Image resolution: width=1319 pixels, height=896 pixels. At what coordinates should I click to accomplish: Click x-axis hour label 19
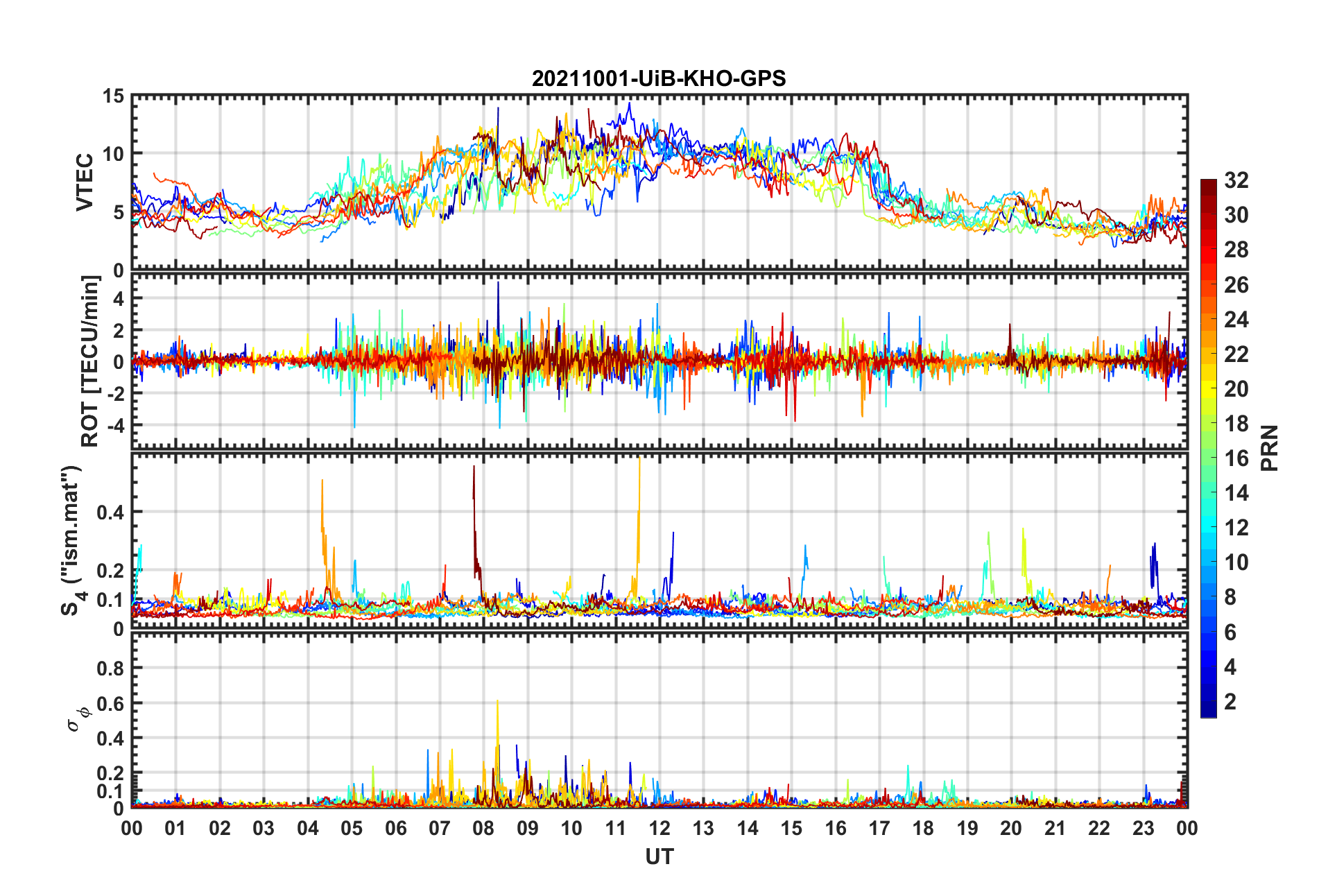point(967,828)
